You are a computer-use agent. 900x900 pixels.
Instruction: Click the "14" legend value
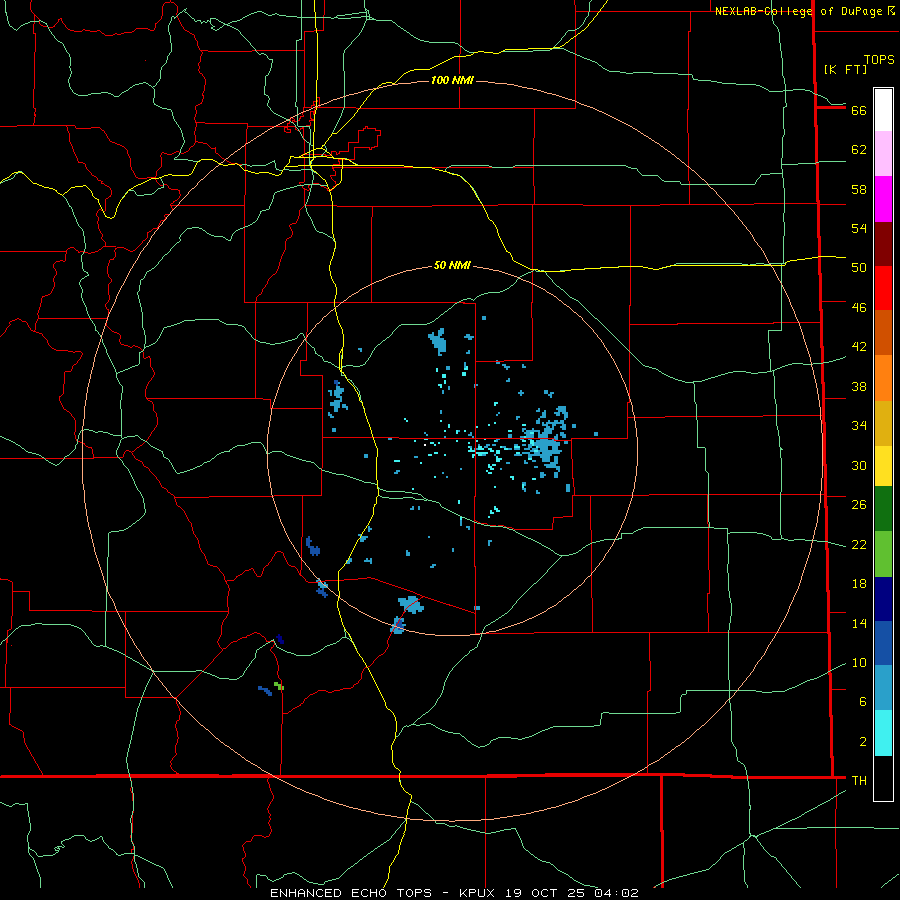[859, 623]
